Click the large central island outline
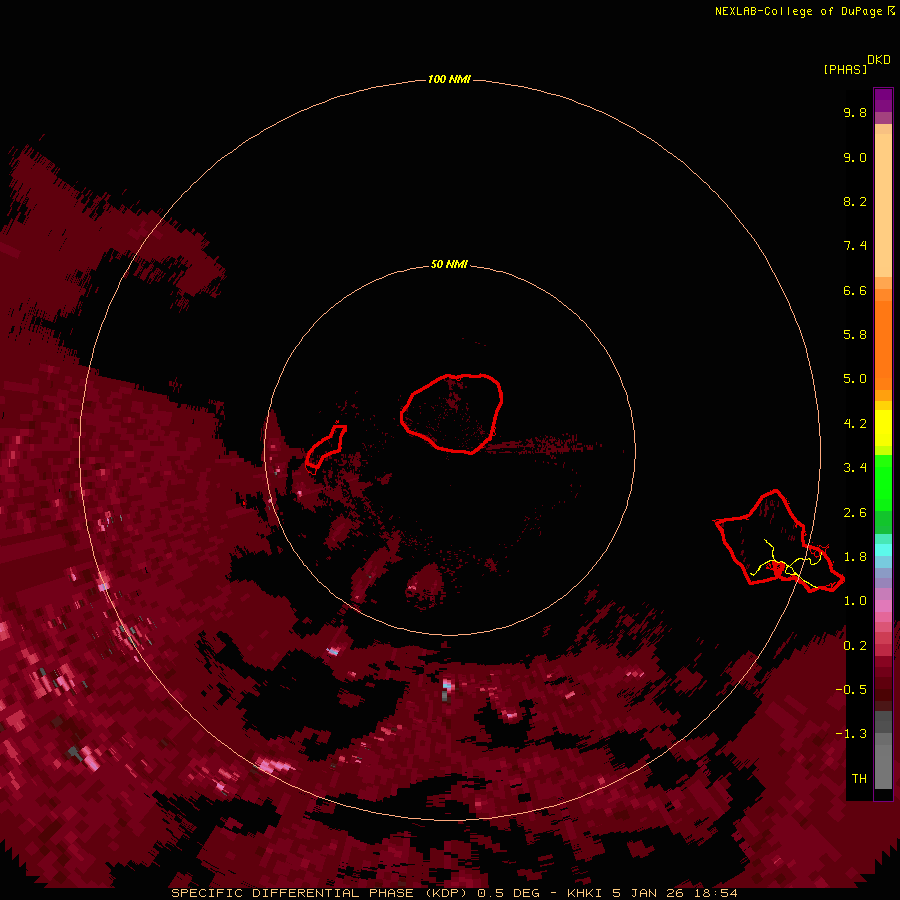This screenshot has width=900, height=900. (452, 414)
